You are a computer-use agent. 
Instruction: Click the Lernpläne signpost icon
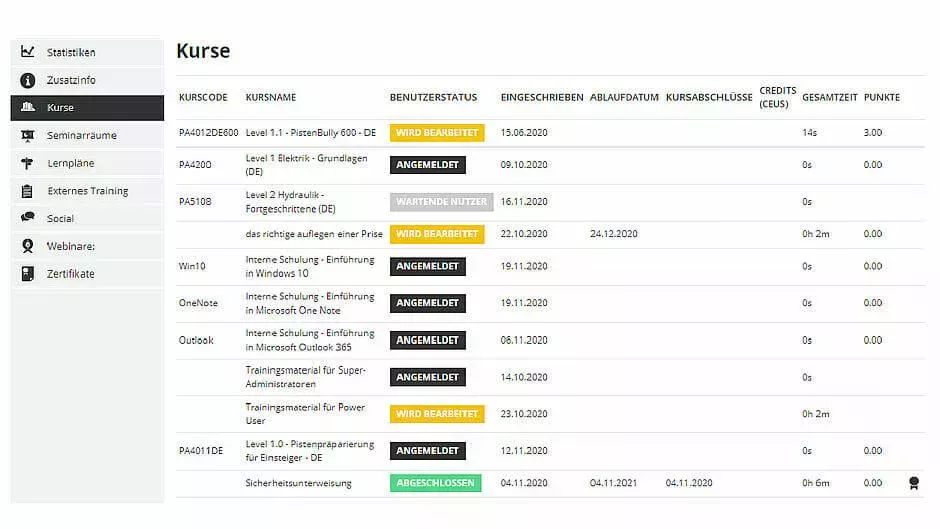(x=28, y=163)
